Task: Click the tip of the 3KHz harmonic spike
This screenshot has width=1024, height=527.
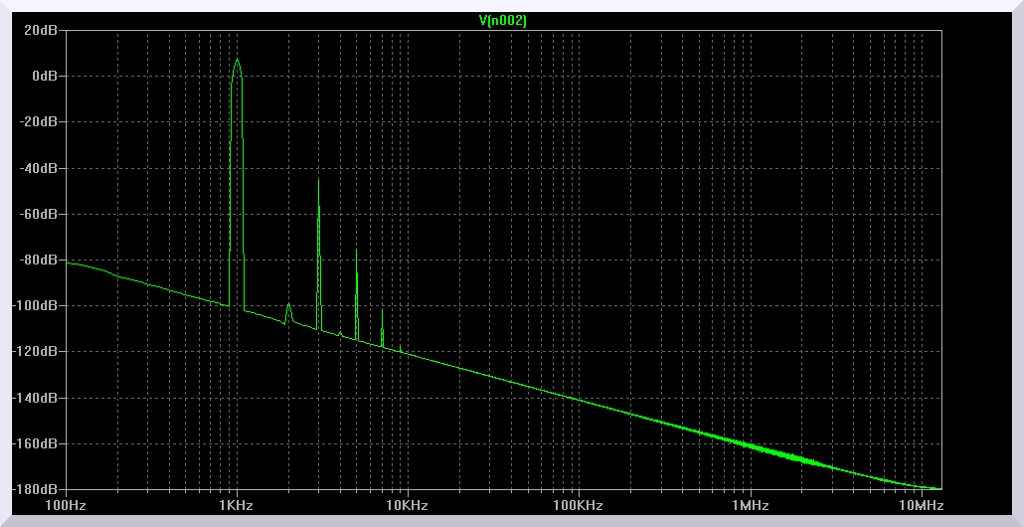Action: 318,180
